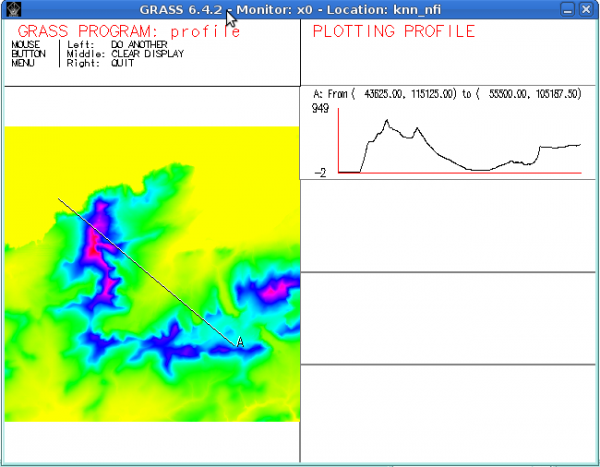This screenshot has width=600, height=467.
Task: Click the start of the transect line
Action: tap(58, 197)
